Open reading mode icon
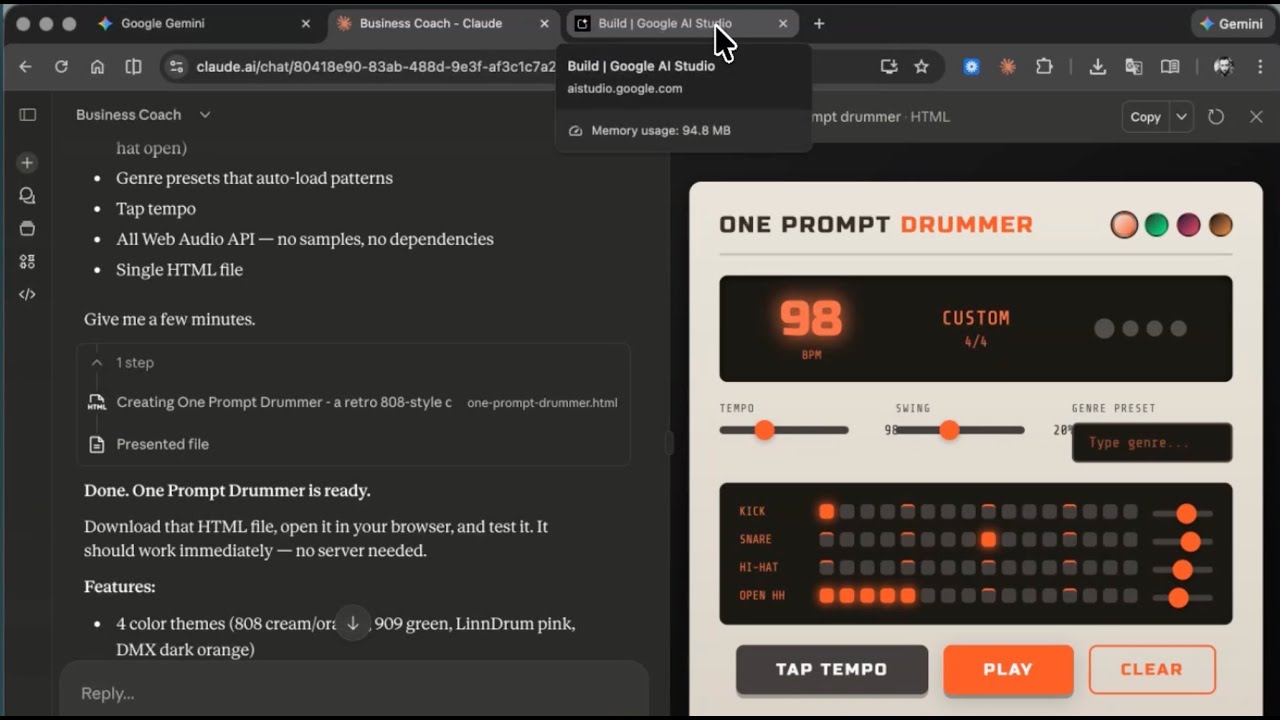Viewport: 1280px width, 720px height. pos(1169,66)
